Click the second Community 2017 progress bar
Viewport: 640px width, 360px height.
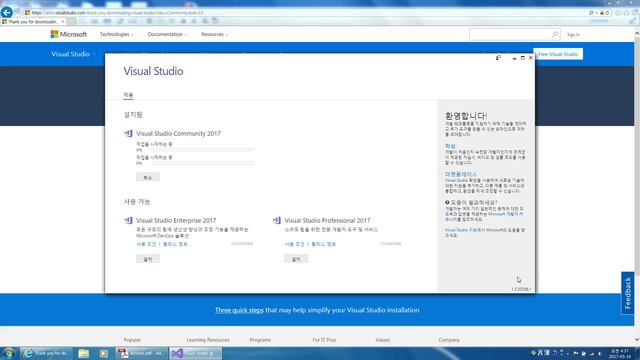coord(202,163)
